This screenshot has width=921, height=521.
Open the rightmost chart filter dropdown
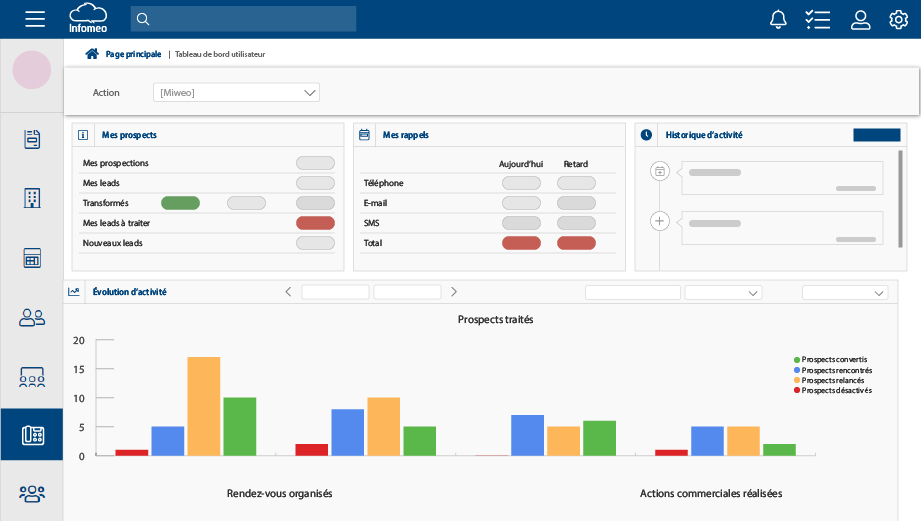coord(844,293)
